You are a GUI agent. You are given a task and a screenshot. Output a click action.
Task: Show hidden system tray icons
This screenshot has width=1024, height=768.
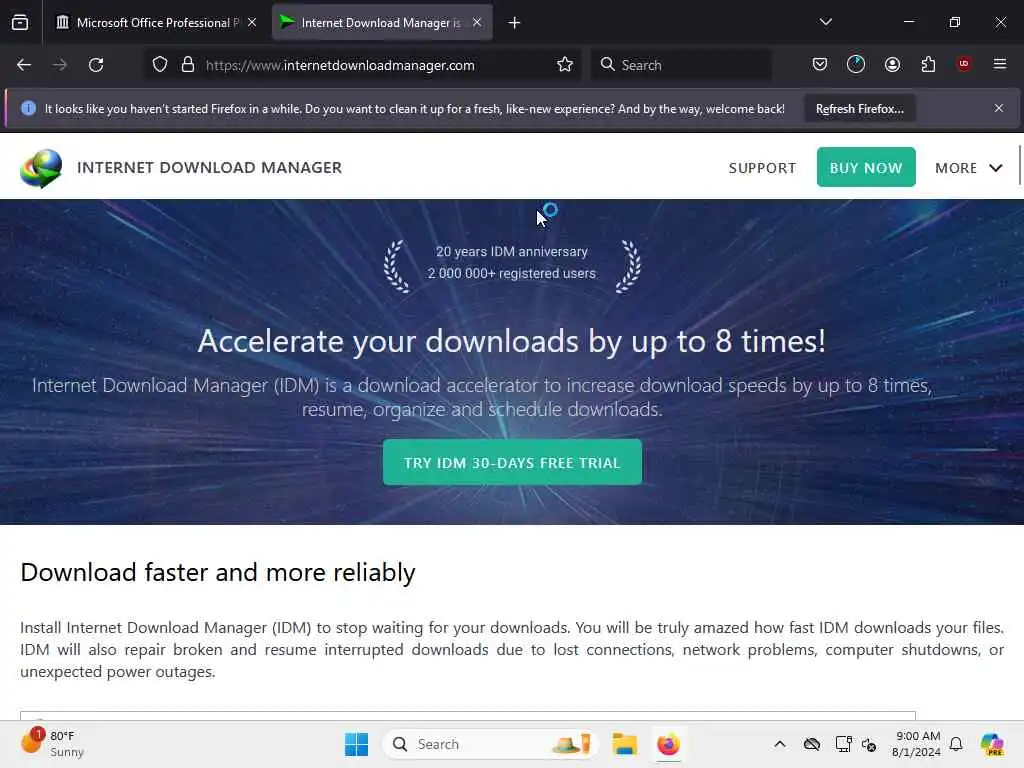(780, 744)
